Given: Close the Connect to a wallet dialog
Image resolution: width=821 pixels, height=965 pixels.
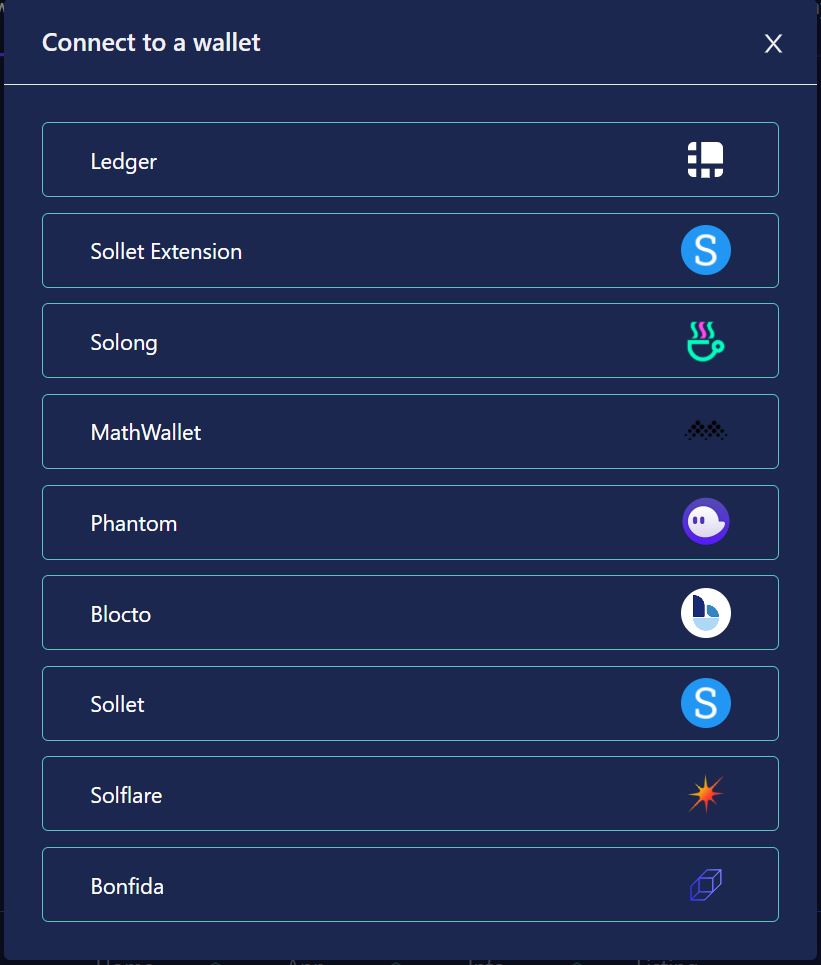Looking at the screenshot, I should coord(773,44).
